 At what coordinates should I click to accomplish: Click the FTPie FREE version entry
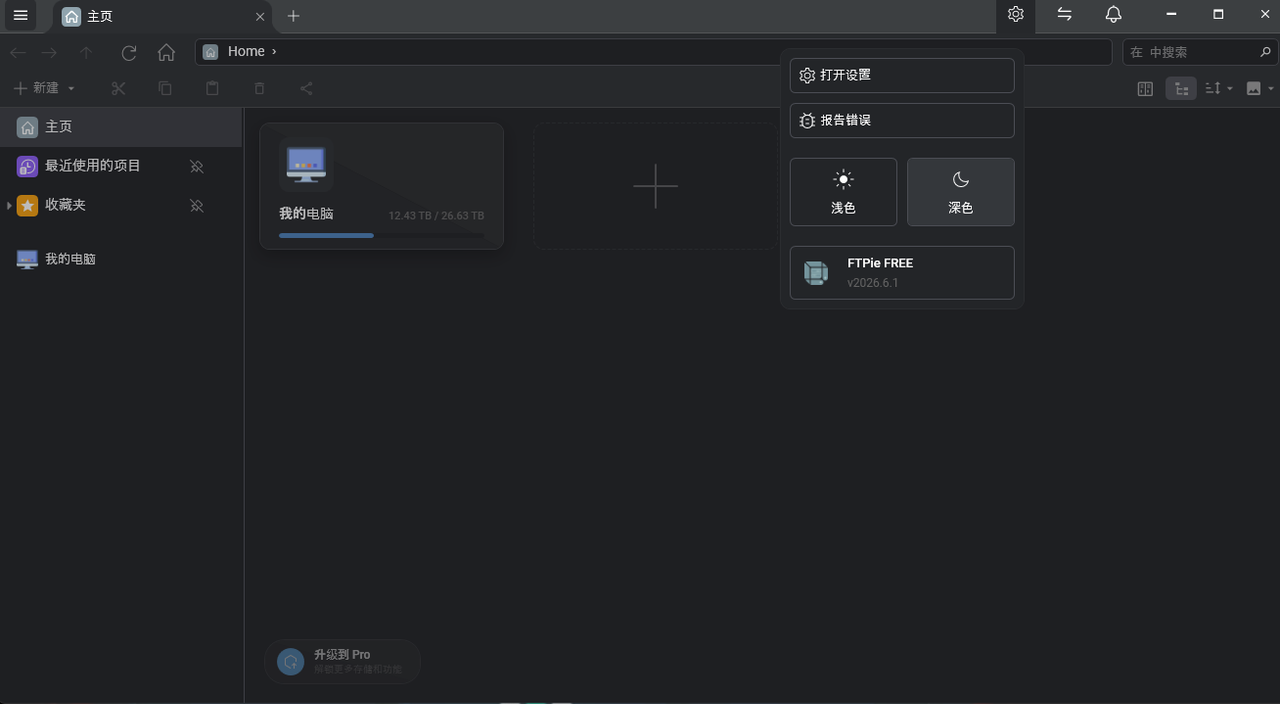pos(902,273)
